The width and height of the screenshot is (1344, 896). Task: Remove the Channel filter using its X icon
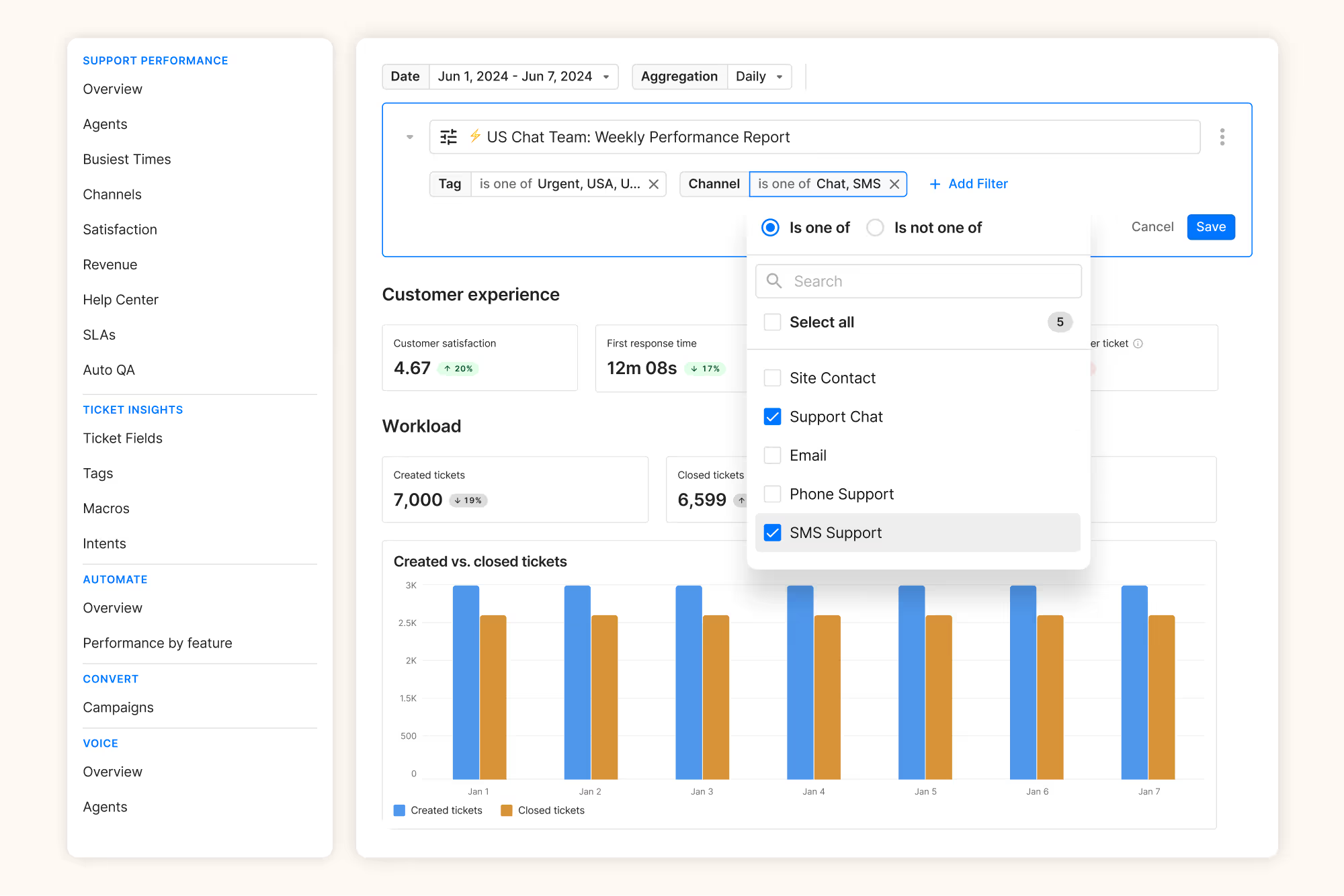(x=894, y=183)
